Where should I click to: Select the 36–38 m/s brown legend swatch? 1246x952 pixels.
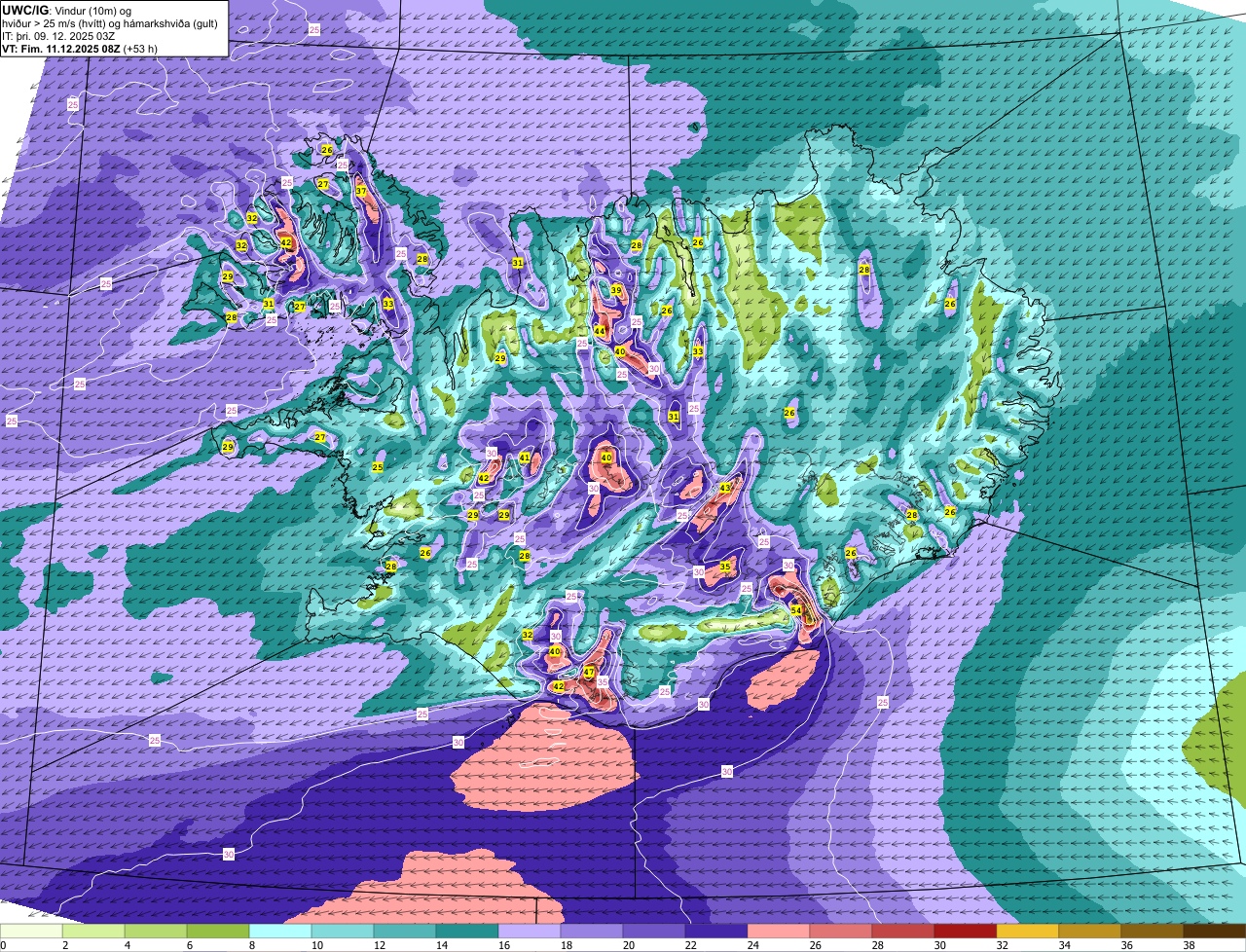pyautogui.click(x=1154, y=931)
